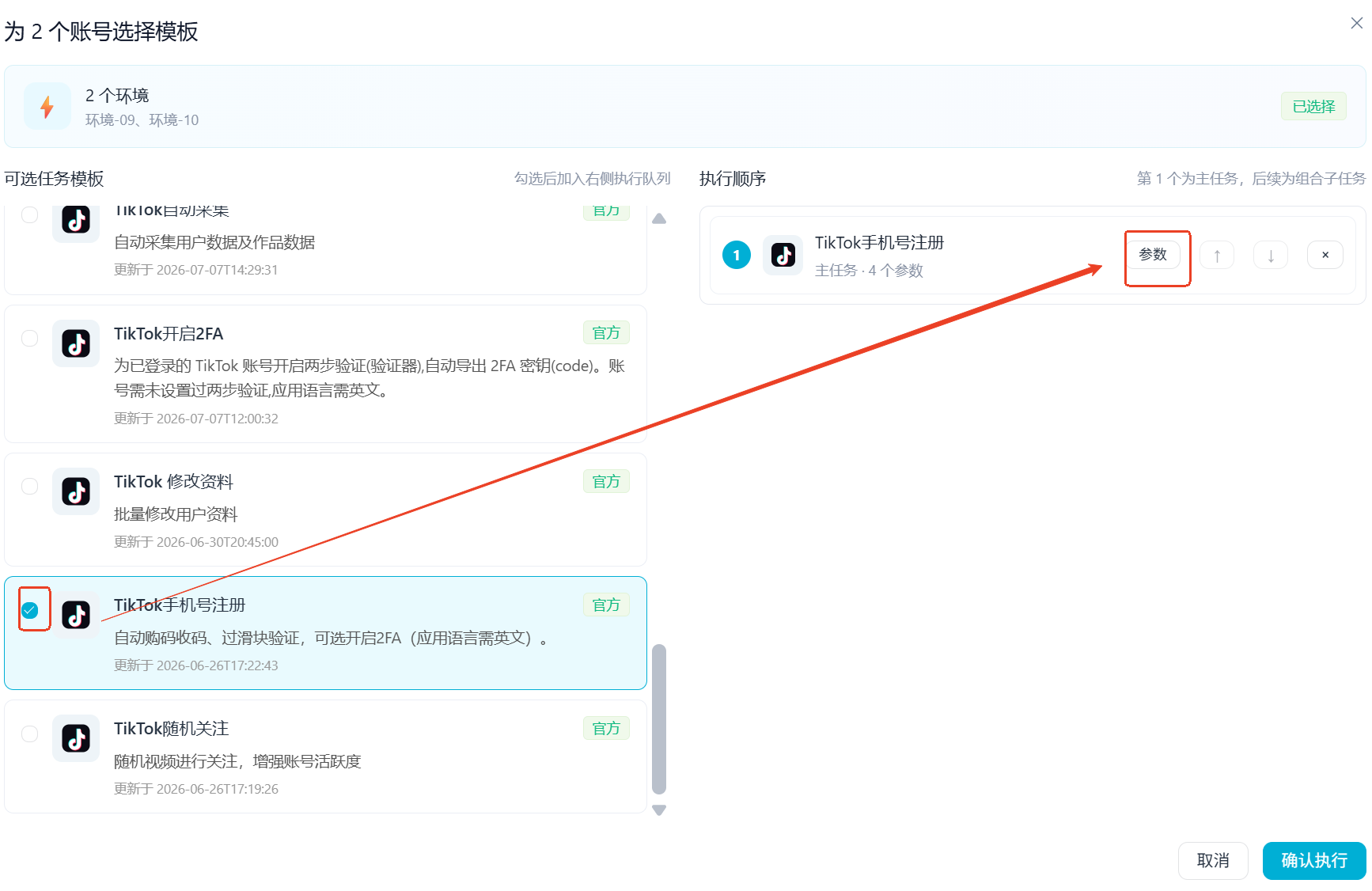Click scrollbar up arrow of template list
This screenshot has height=891, width=1372.
click(659, 219)
